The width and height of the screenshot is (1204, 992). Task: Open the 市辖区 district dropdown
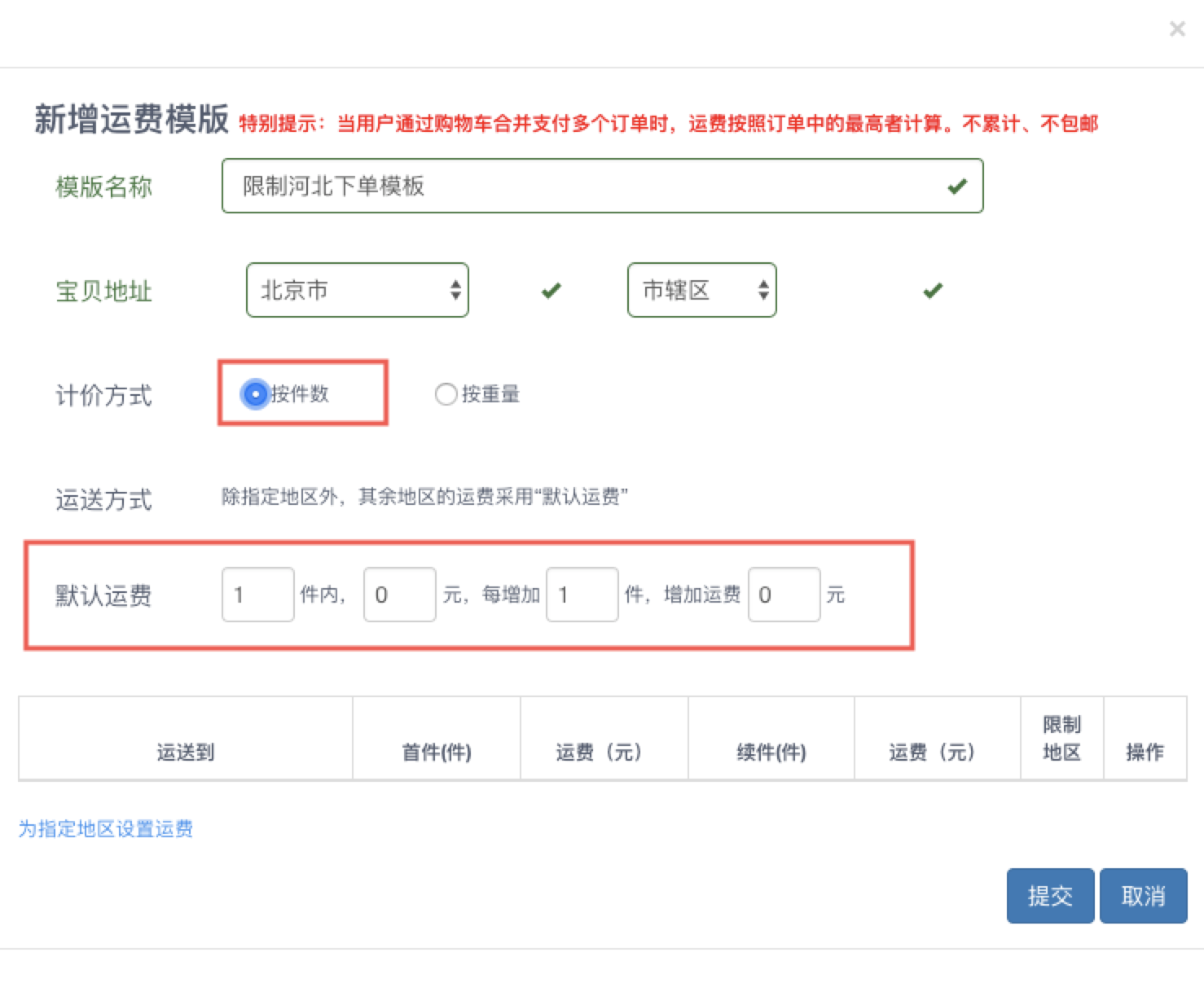point(701,290)
